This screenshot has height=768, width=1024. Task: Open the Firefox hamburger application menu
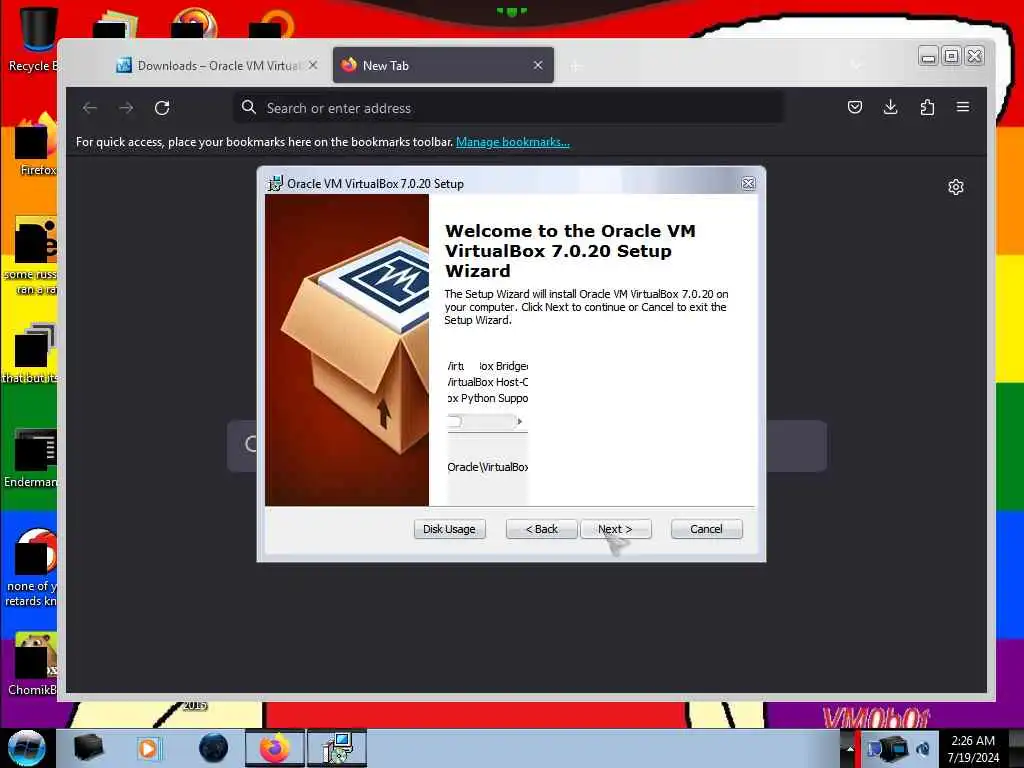pyautogui.click(x=963, y=107)
